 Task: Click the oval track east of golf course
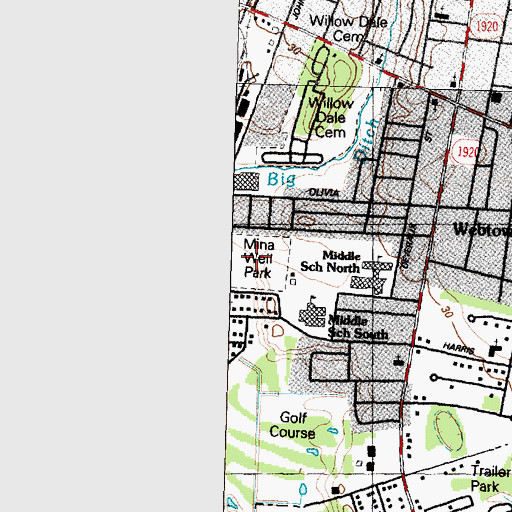(449, 431)
